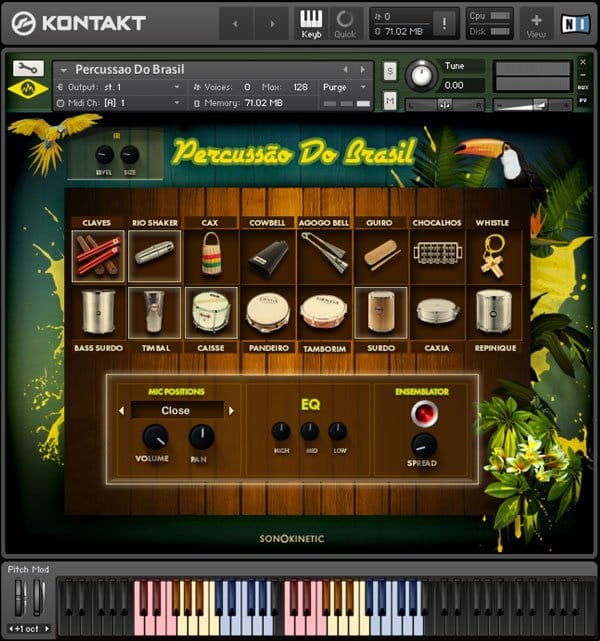Click the Mod wheel
The height and width of the screenshot is (641, 600).
[39, 598]
